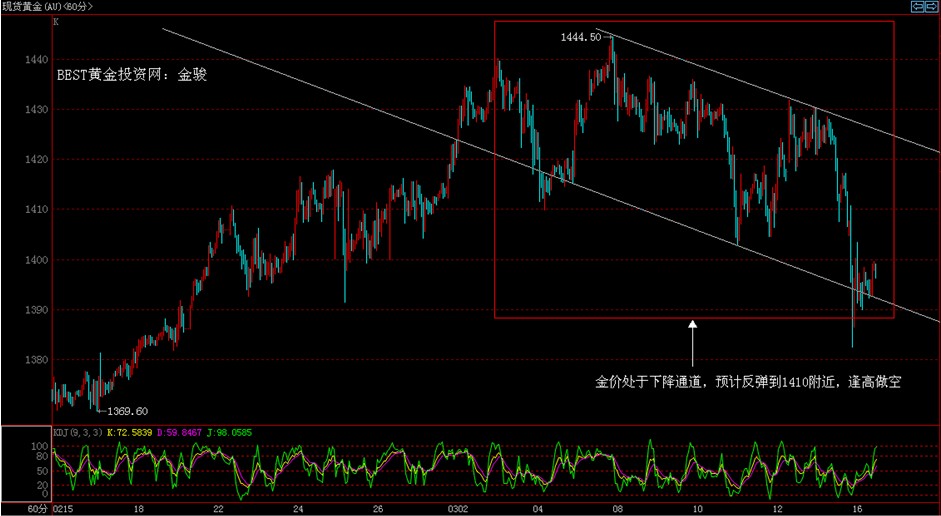This screenshot has width=941, height=516.
Task: Click the 100 level on KDJ axis
Action: pyautogui.click(x=41, y=446)
